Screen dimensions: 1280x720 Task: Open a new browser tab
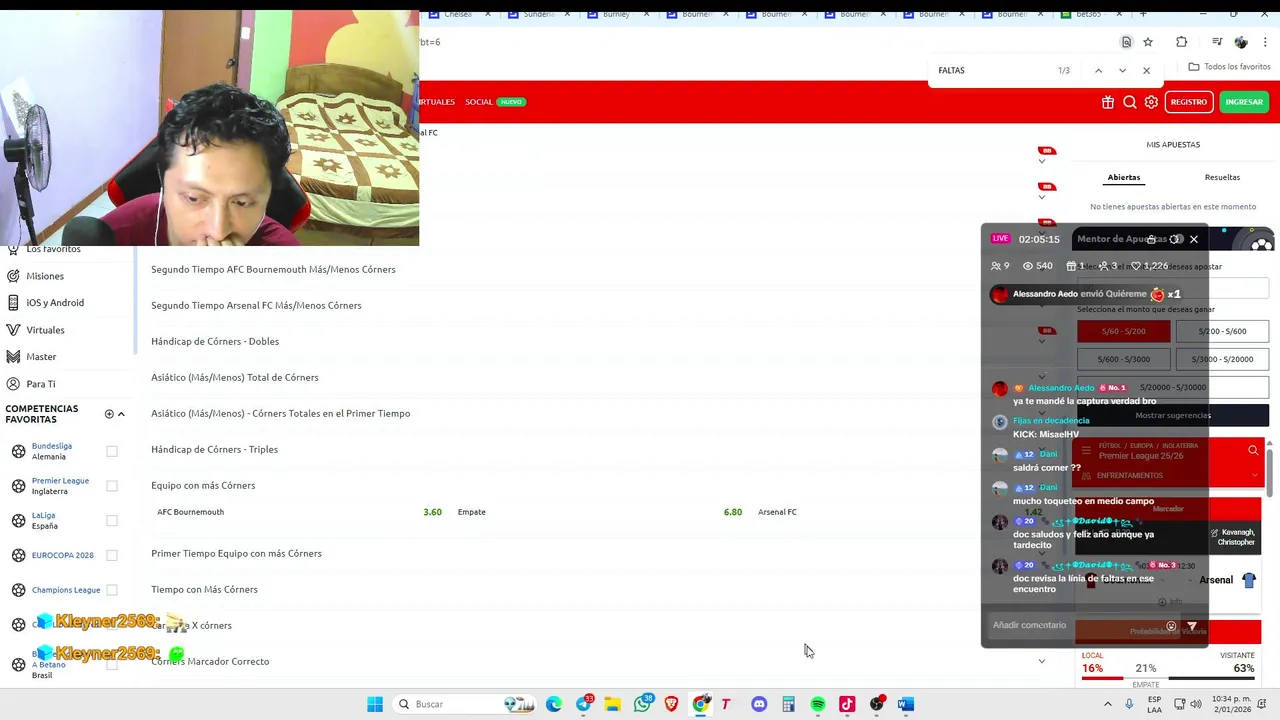point(1143,14)
